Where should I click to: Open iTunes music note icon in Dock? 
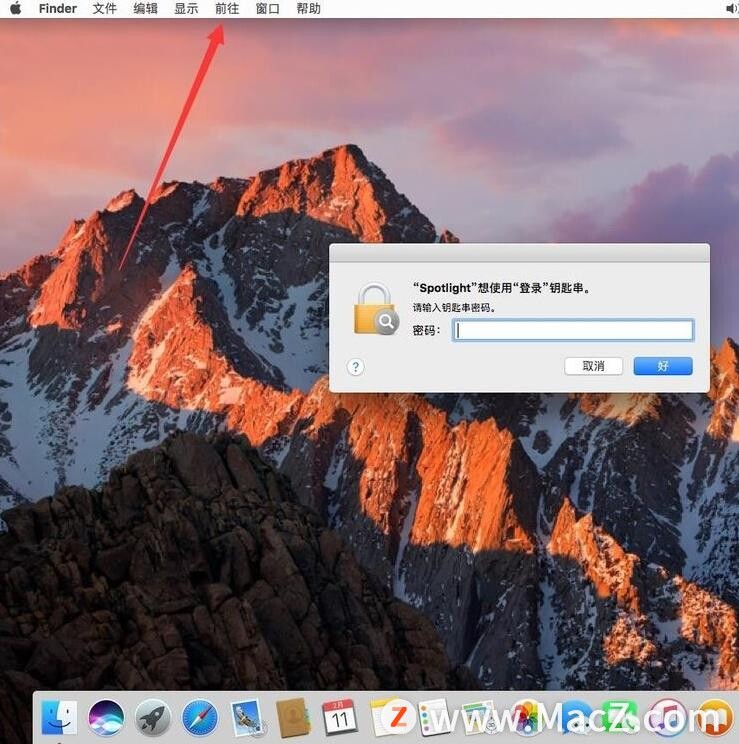pyautogui.click(x=667, y=717)
